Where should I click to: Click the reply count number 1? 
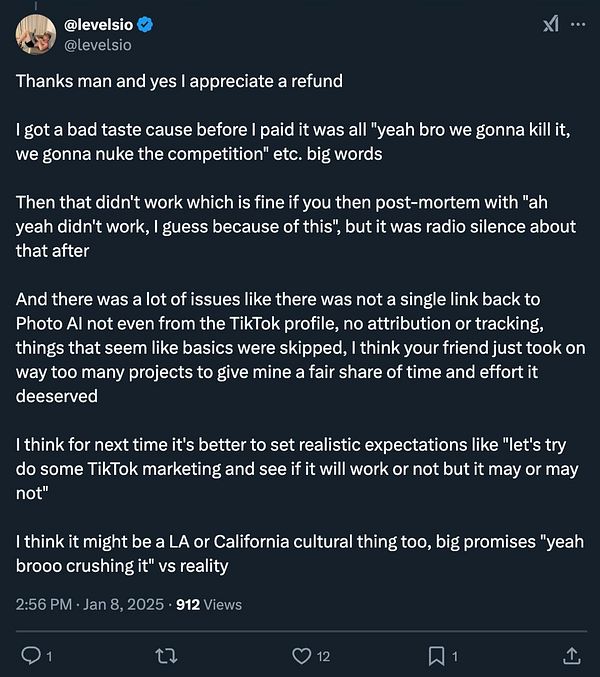point(49,656)
